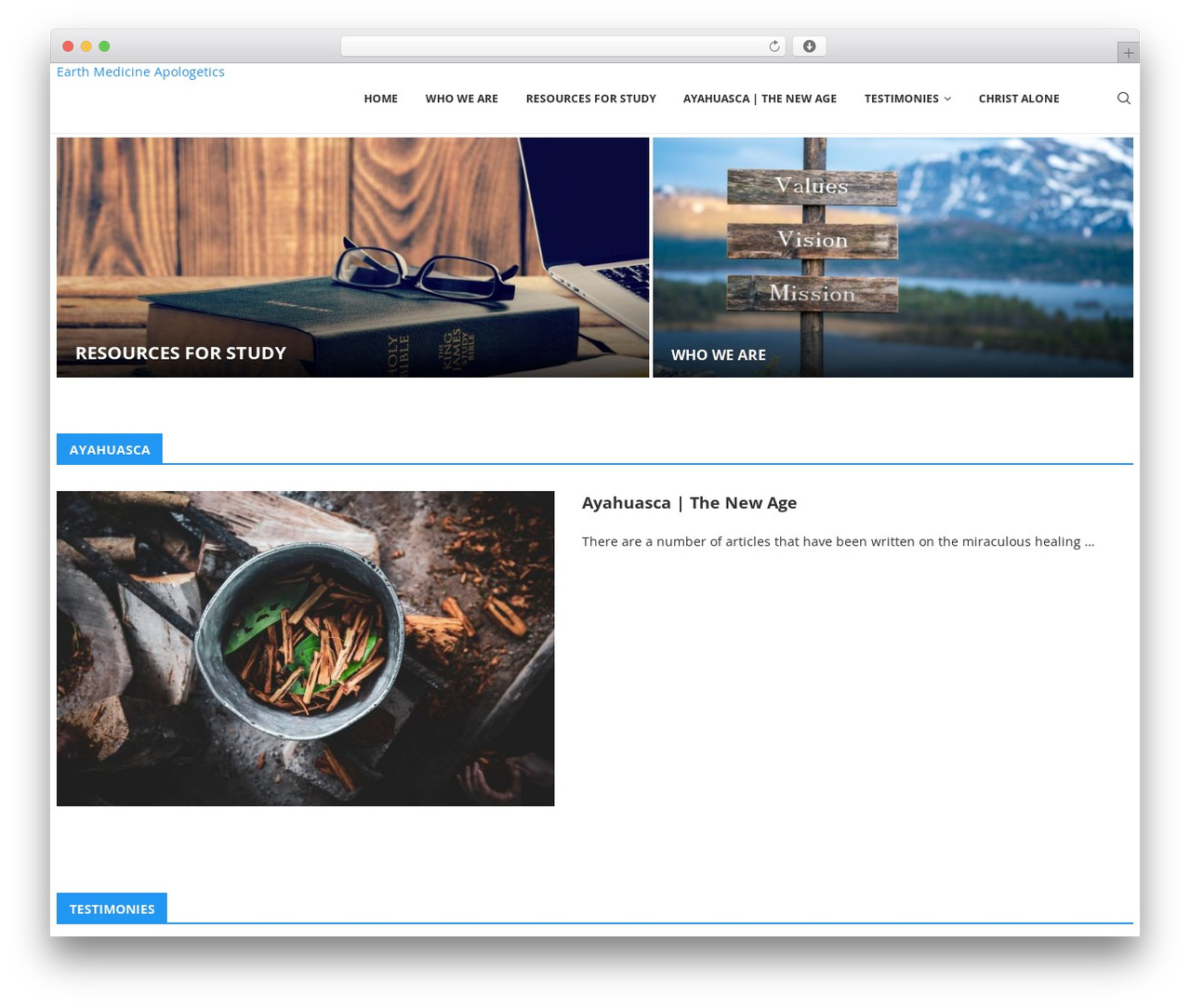Open Resources For Study in navigation
Screen dimensions: 1190x1008
[x=590, y=99]
